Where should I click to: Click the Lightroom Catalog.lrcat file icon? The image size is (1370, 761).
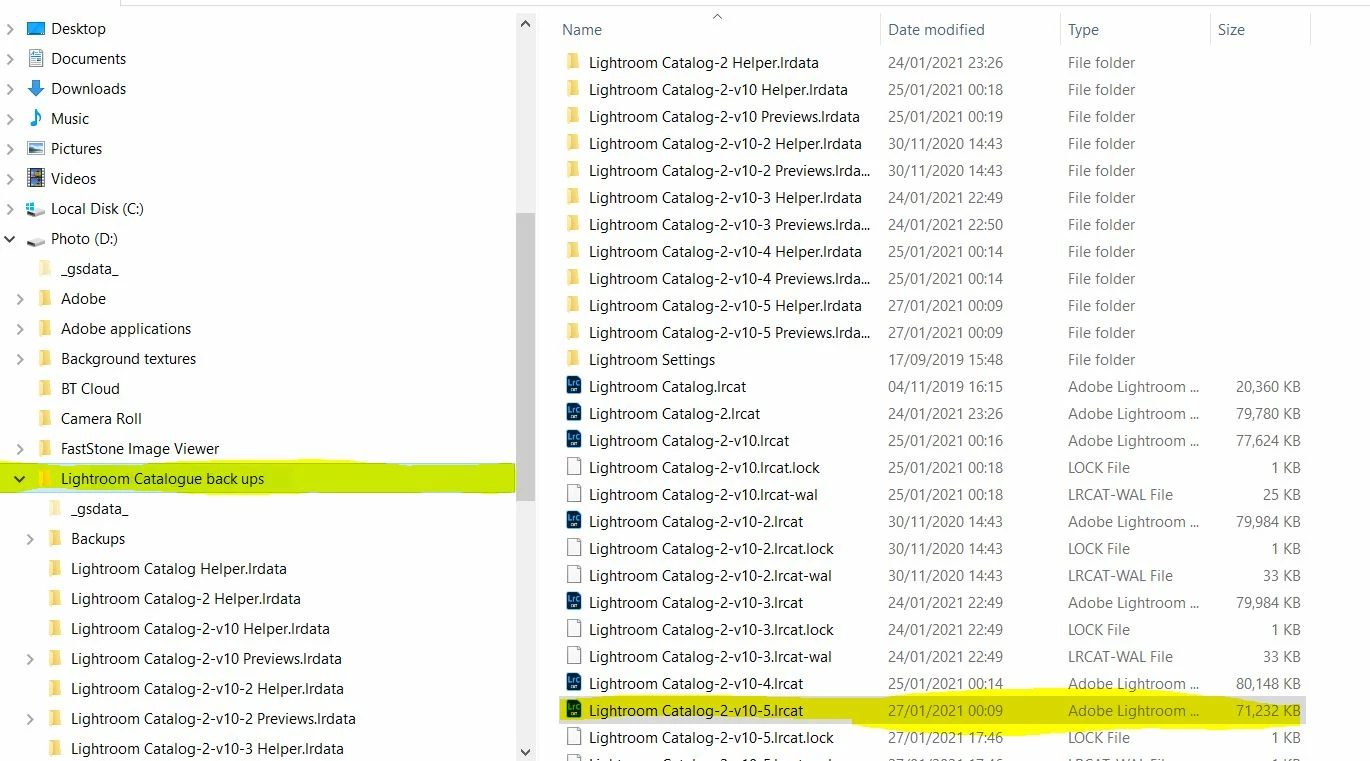(573, 386)
